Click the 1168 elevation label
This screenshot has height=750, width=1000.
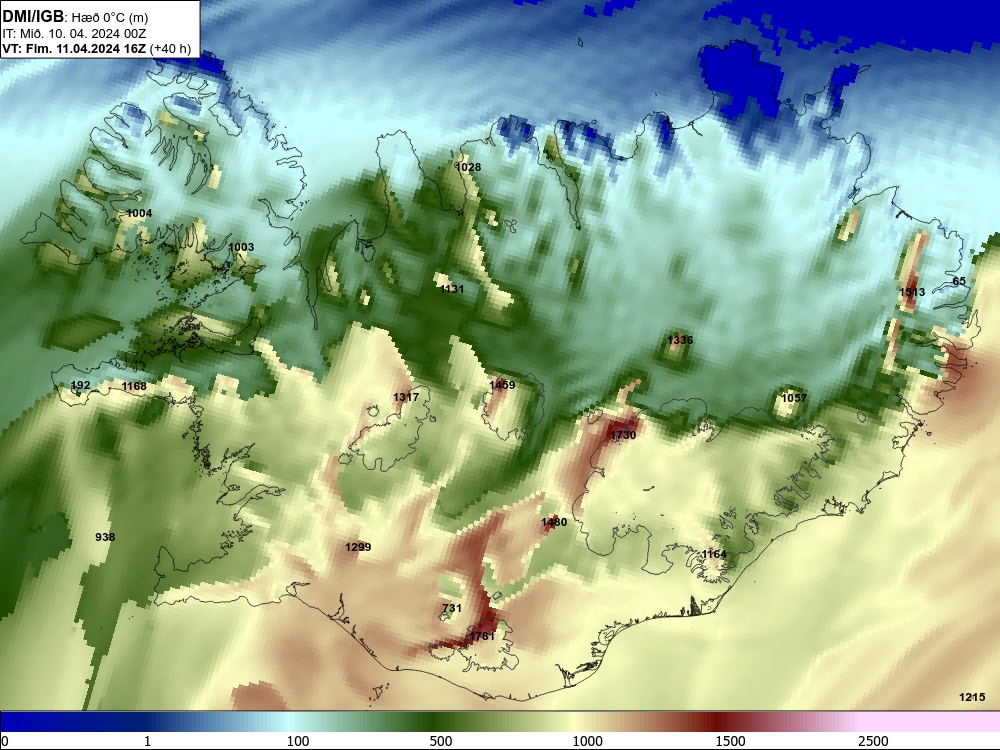pyautogui.click(x=134, y=386)
